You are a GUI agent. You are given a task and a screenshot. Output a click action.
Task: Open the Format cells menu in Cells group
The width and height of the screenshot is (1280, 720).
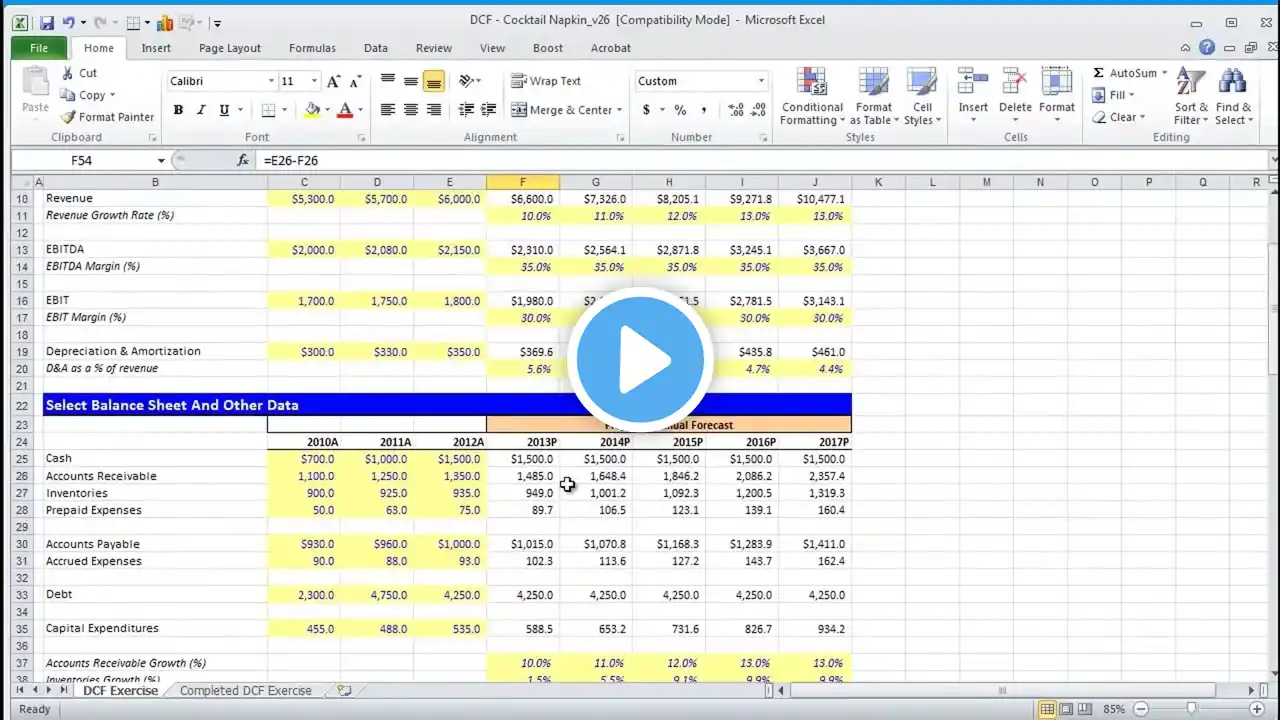click(x=1057, y=96)
